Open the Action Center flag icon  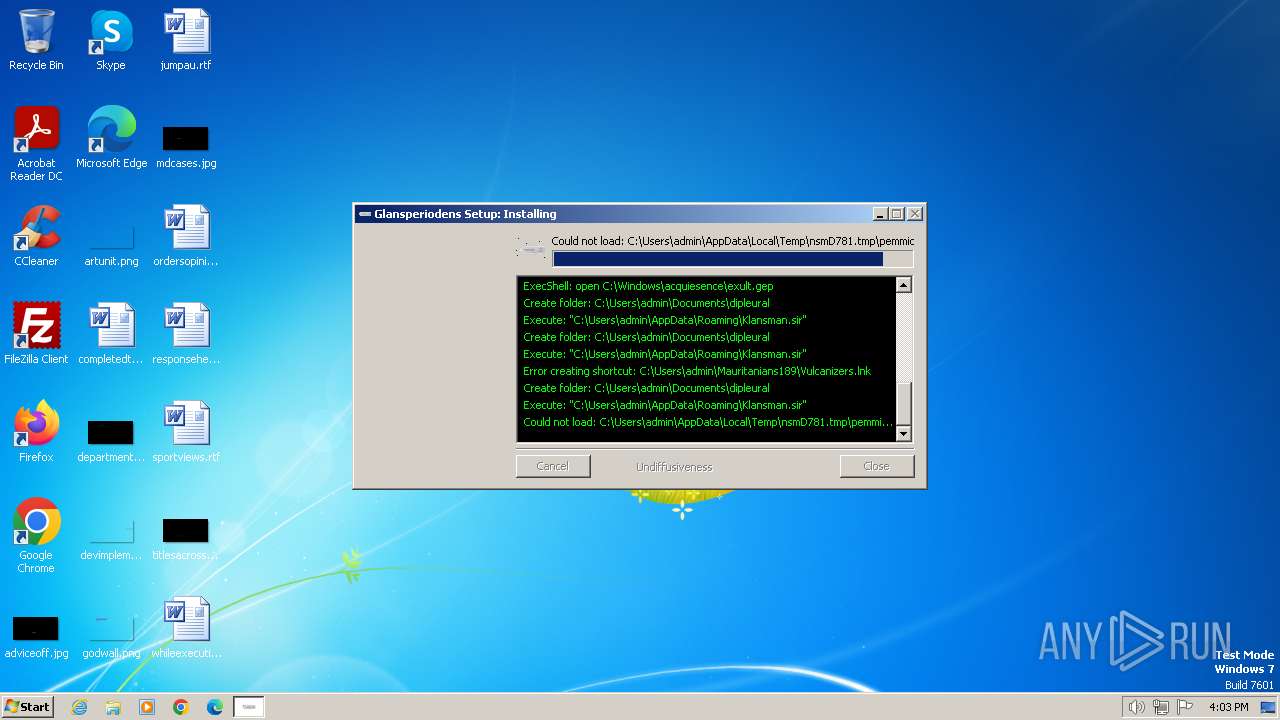(x=1185, y=707)
